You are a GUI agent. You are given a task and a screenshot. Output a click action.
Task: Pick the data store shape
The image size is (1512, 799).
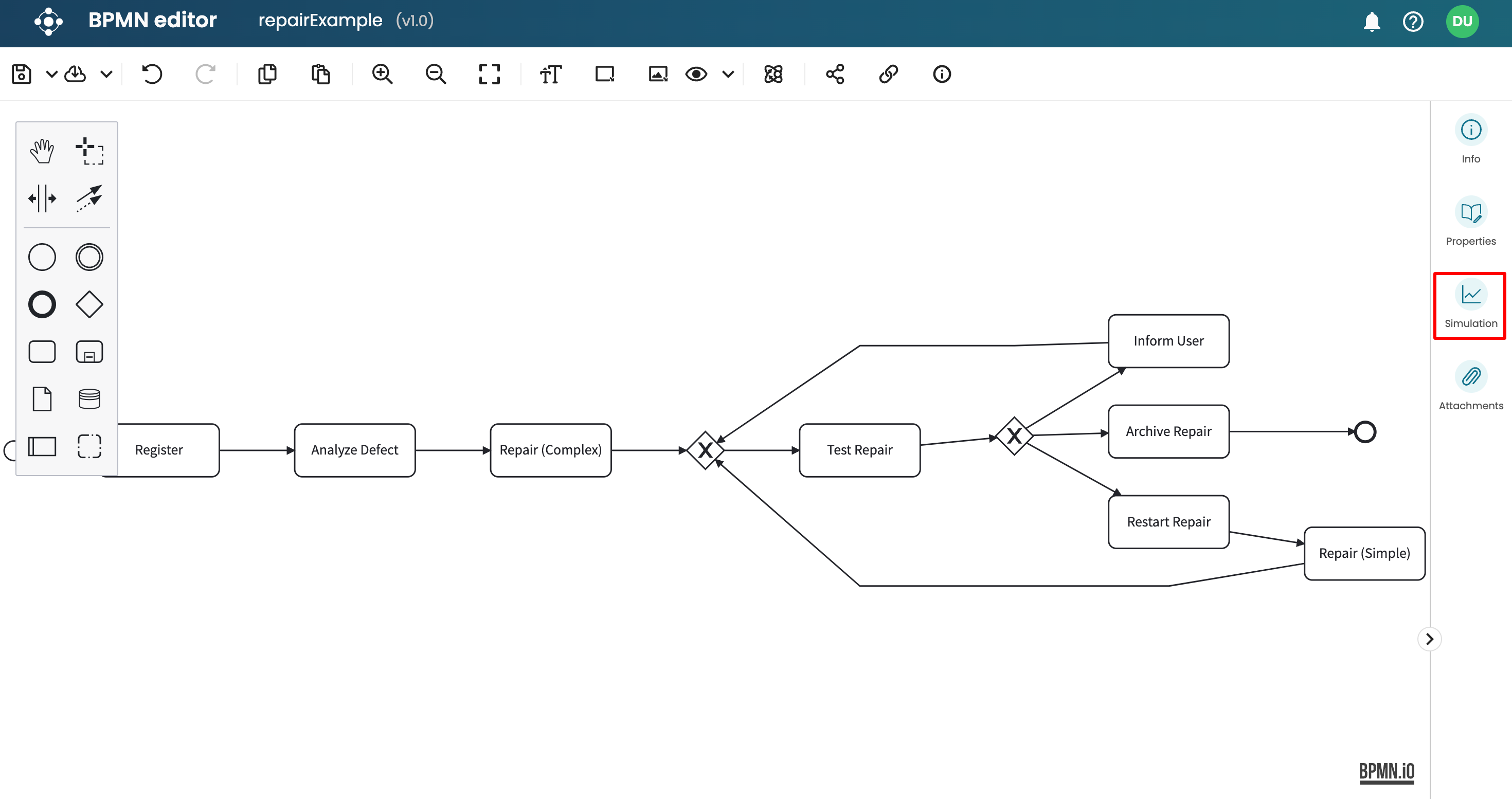point(89,399)
